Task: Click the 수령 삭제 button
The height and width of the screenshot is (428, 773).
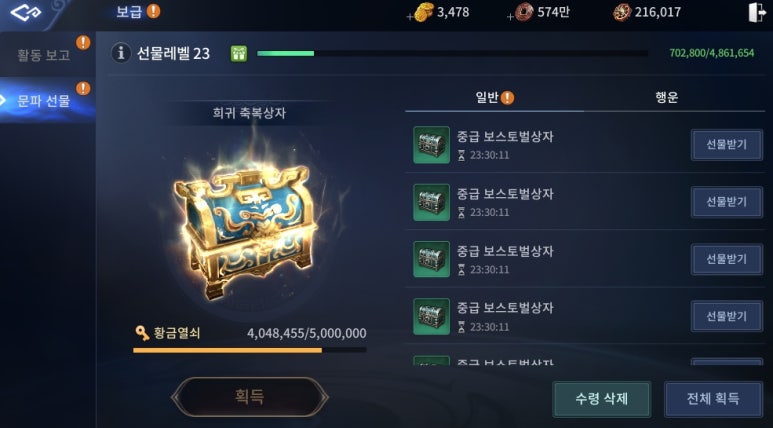Action: click(601, 398)
